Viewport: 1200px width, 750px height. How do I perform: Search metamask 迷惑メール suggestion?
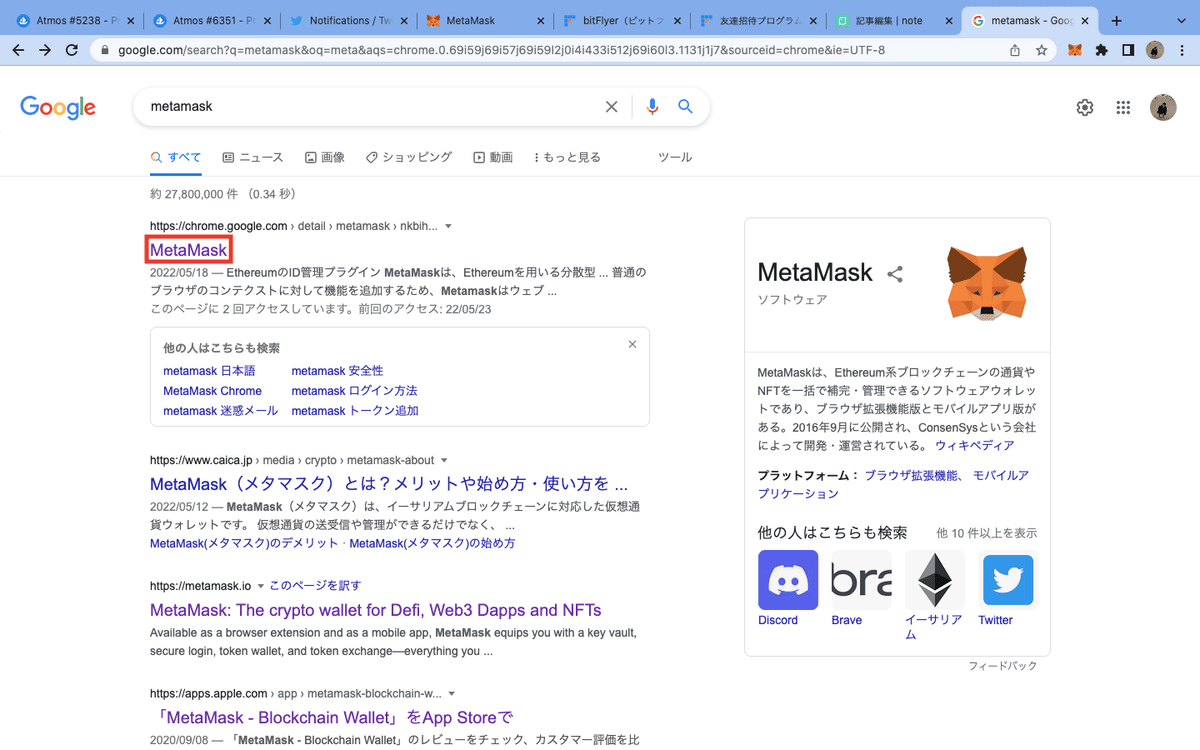tap(220, 411)
